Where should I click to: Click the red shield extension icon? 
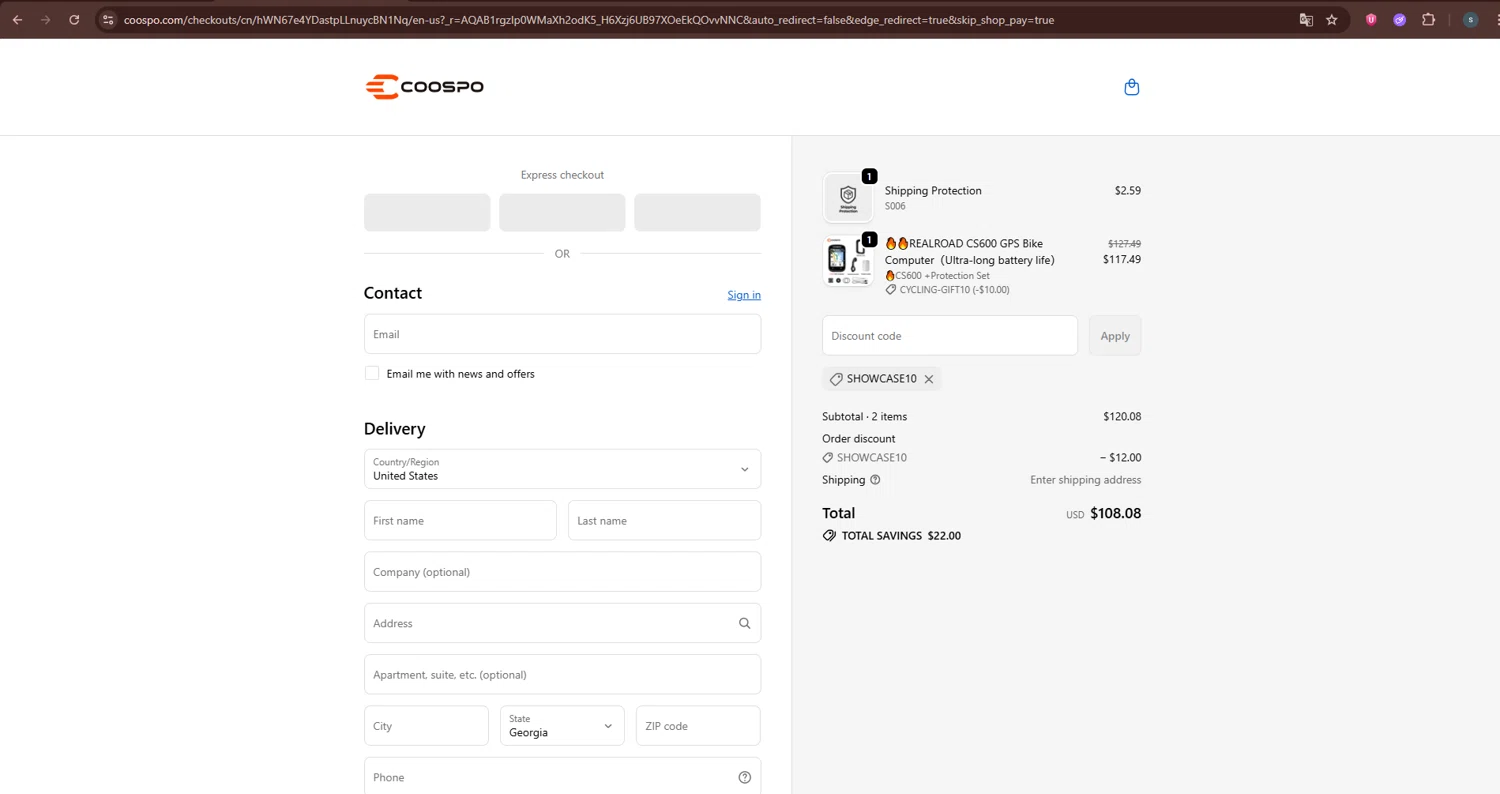1371,19
